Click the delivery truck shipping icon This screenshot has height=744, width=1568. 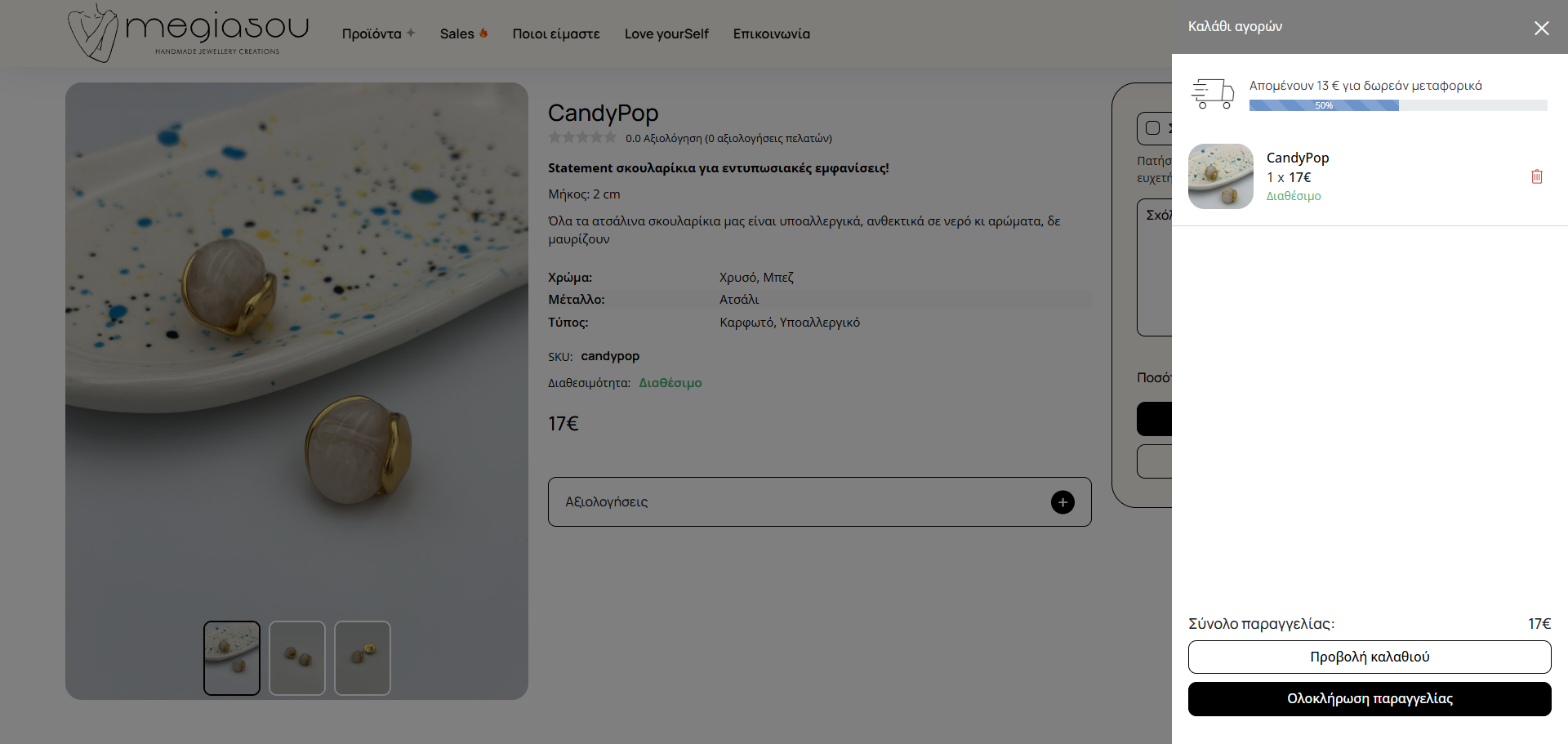1213,94
